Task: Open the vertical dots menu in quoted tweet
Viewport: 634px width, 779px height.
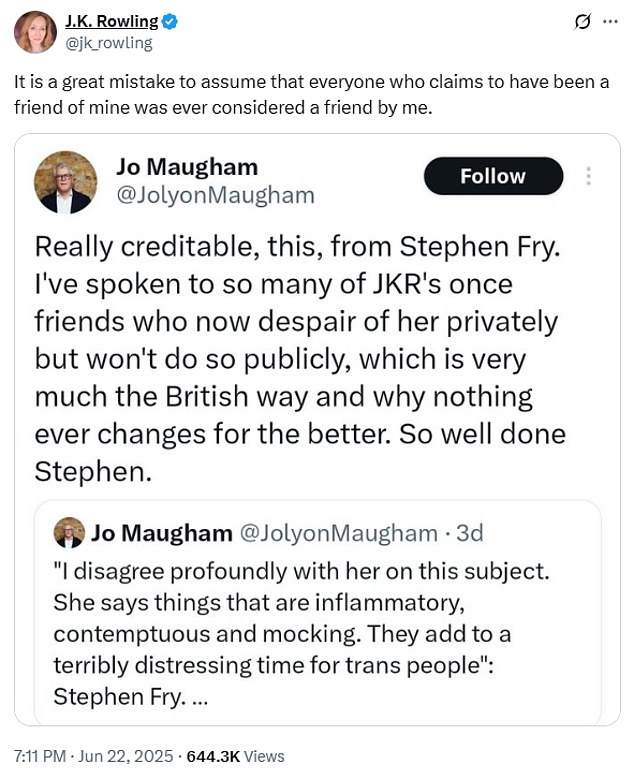Action: tap(589, 176)
